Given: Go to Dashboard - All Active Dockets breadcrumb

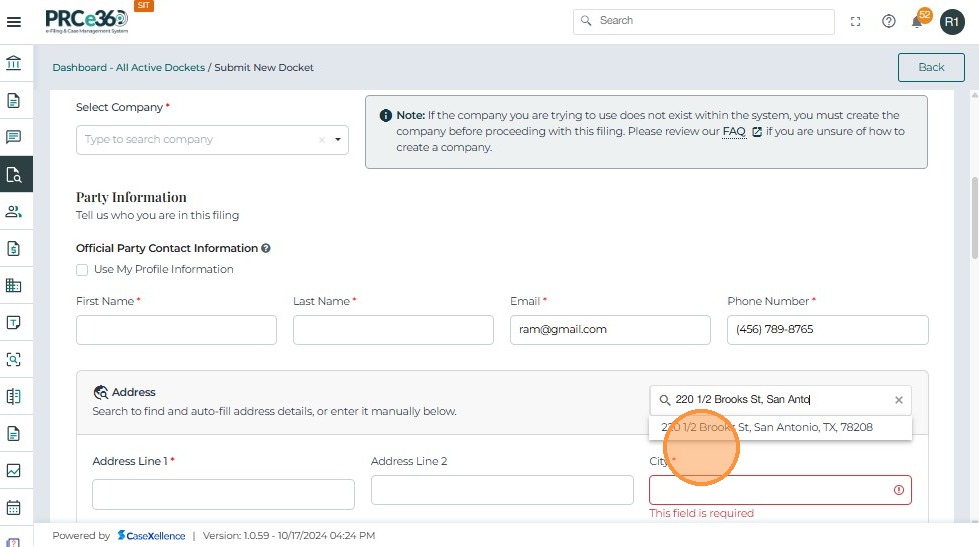Looking at the screenshot, I should (x=128, y=68).
